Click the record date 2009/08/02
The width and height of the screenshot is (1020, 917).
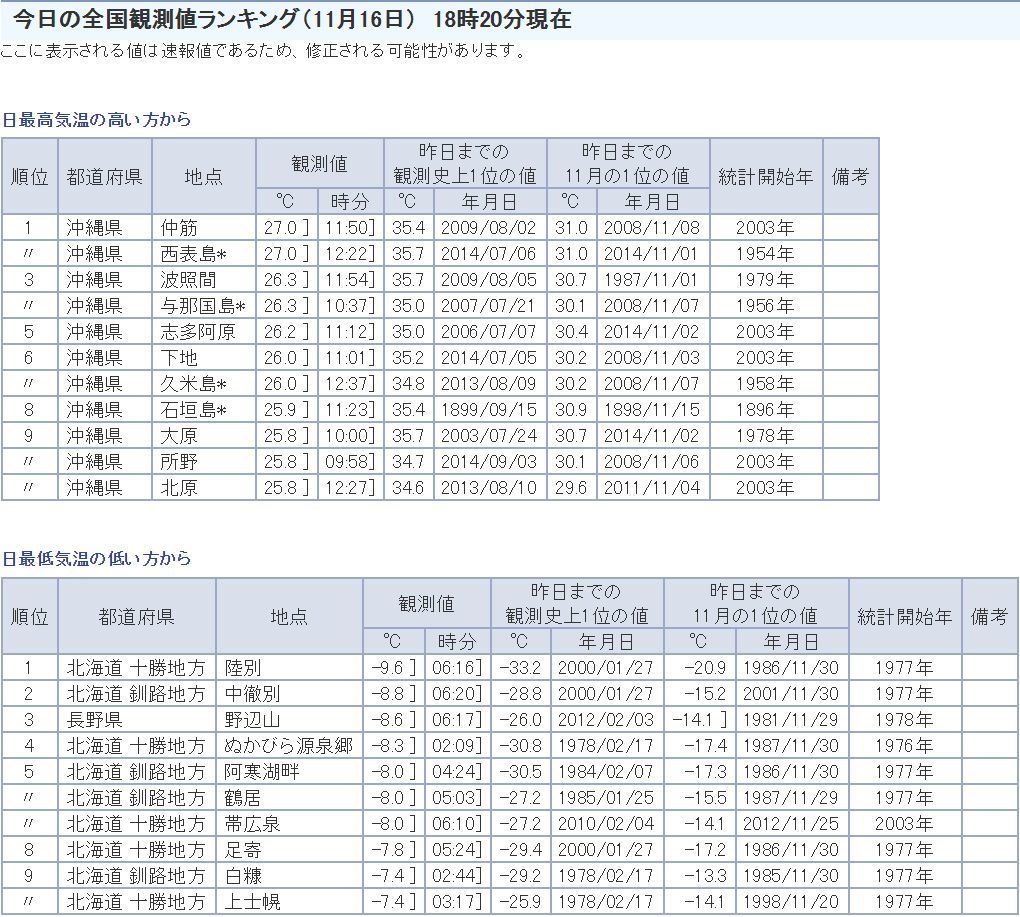(x=489, y=228)
